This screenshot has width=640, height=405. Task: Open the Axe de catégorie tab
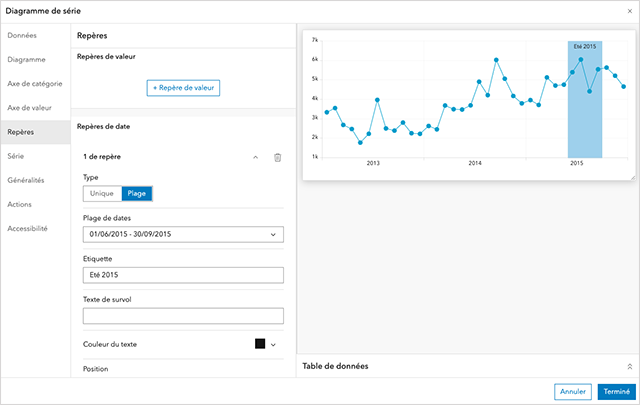coord(36,84)
